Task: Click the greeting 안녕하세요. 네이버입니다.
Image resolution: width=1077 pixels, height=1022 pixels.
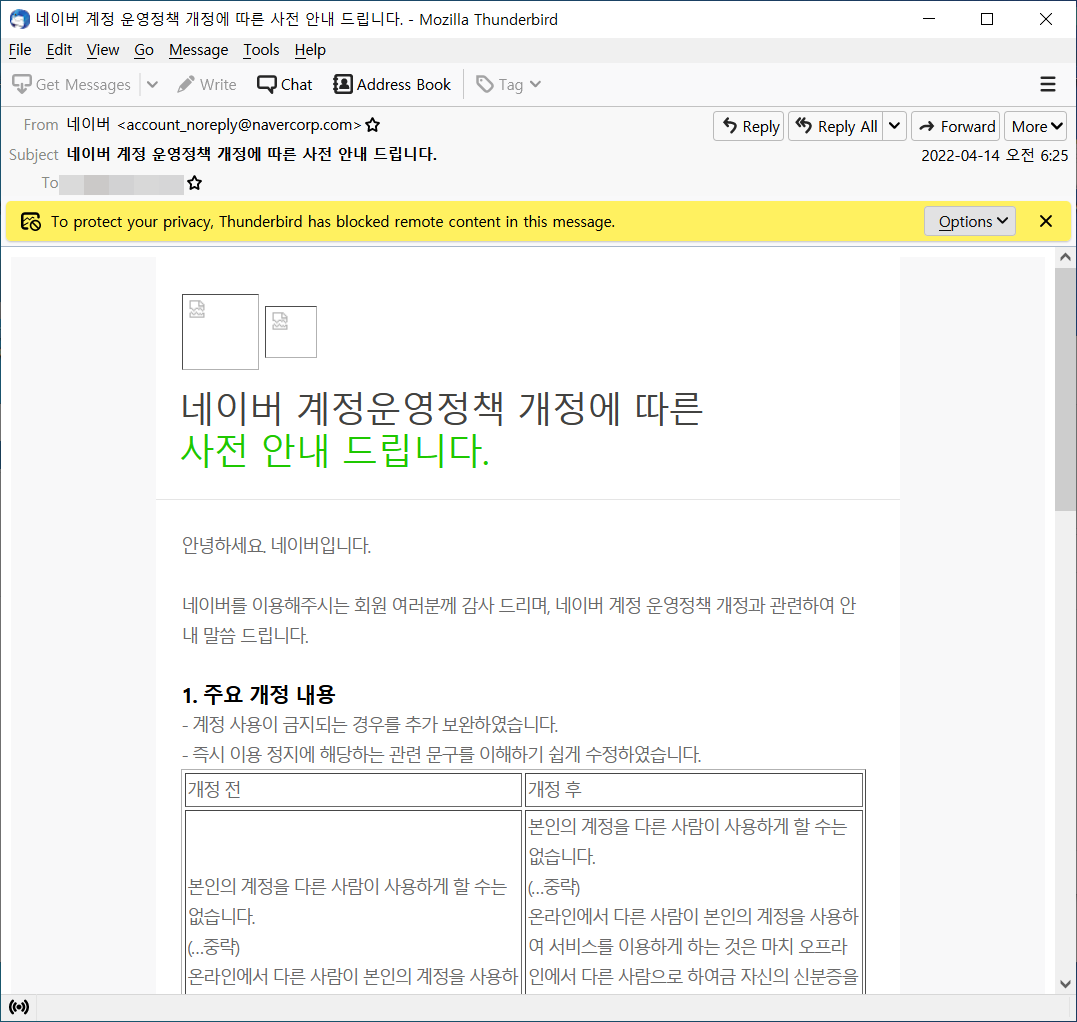Action: click(276, 545)
